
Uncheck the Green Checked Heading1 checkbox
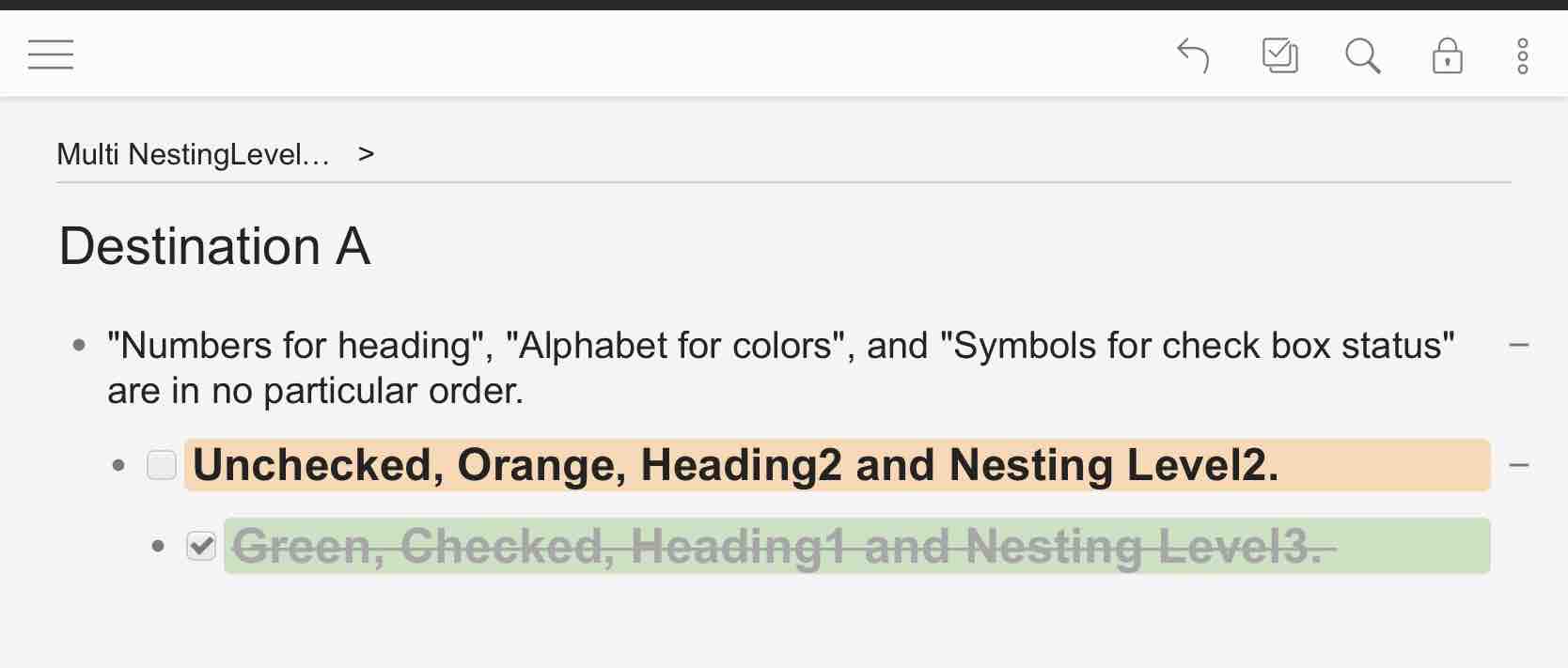201,546
